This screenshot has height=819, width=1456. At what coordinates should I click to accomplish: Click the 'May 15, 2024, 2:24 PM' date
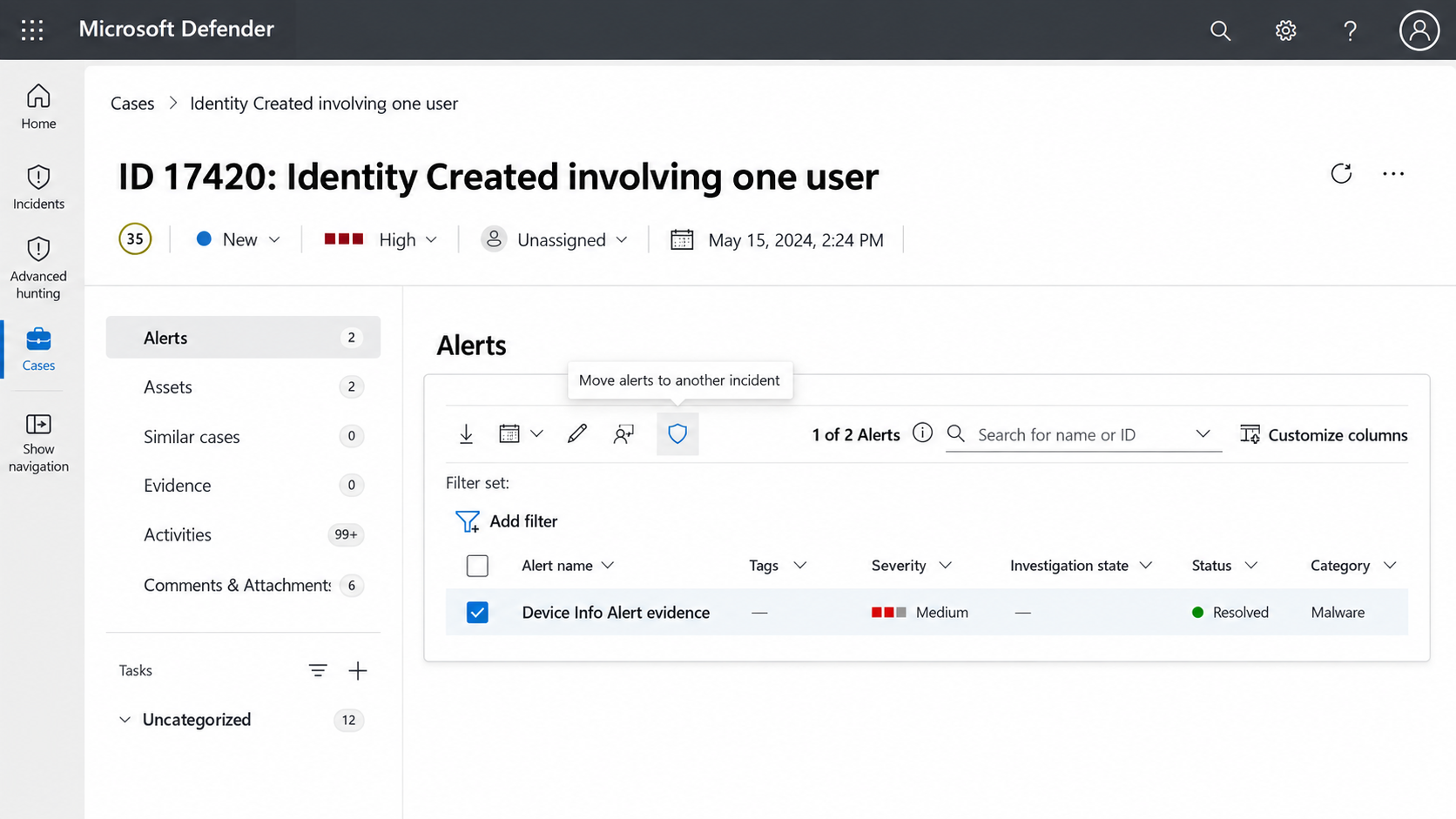coord(796,239)
